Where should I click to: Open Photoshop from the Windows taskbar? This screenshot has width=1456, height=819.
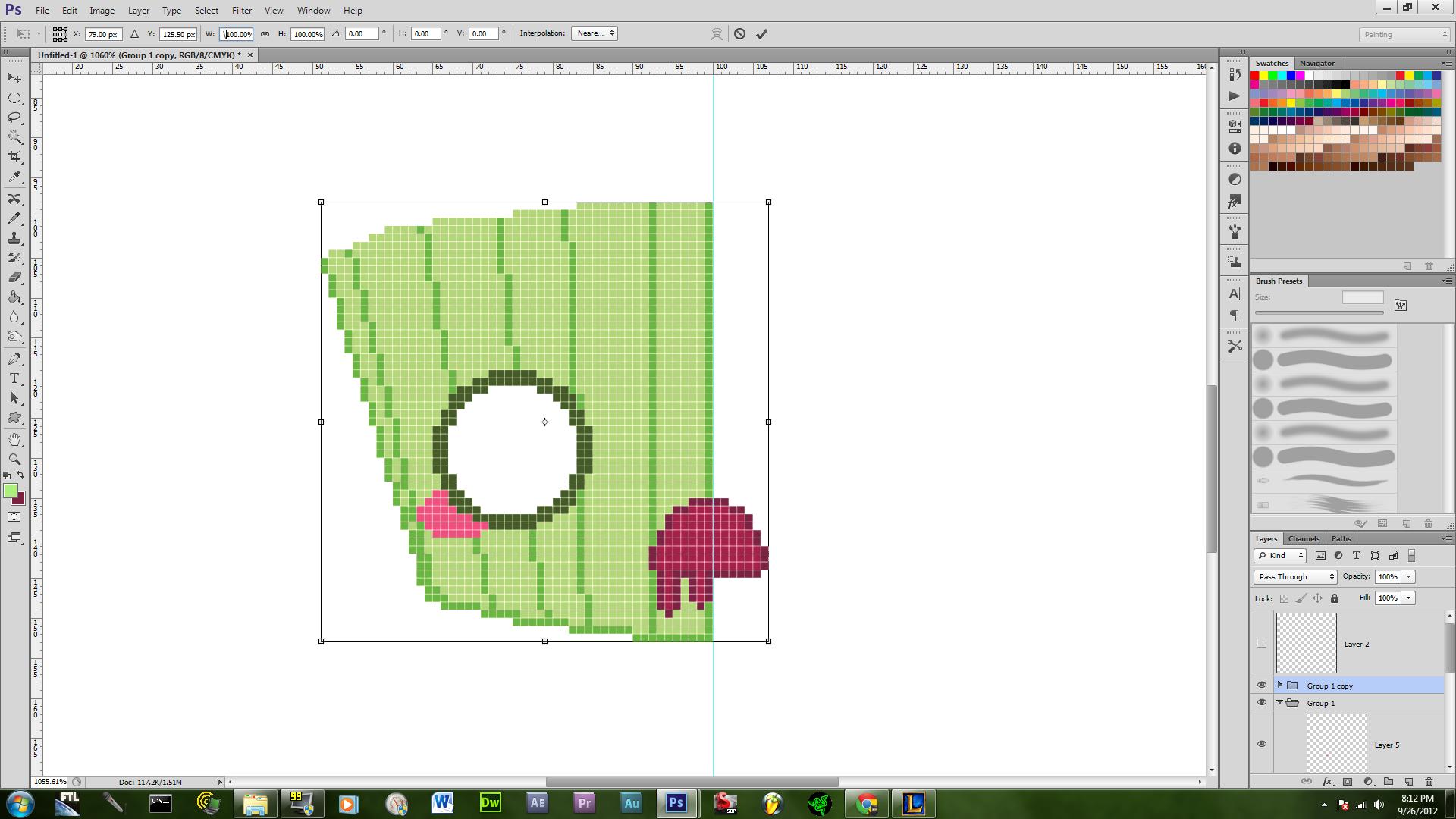coord(676,803)
